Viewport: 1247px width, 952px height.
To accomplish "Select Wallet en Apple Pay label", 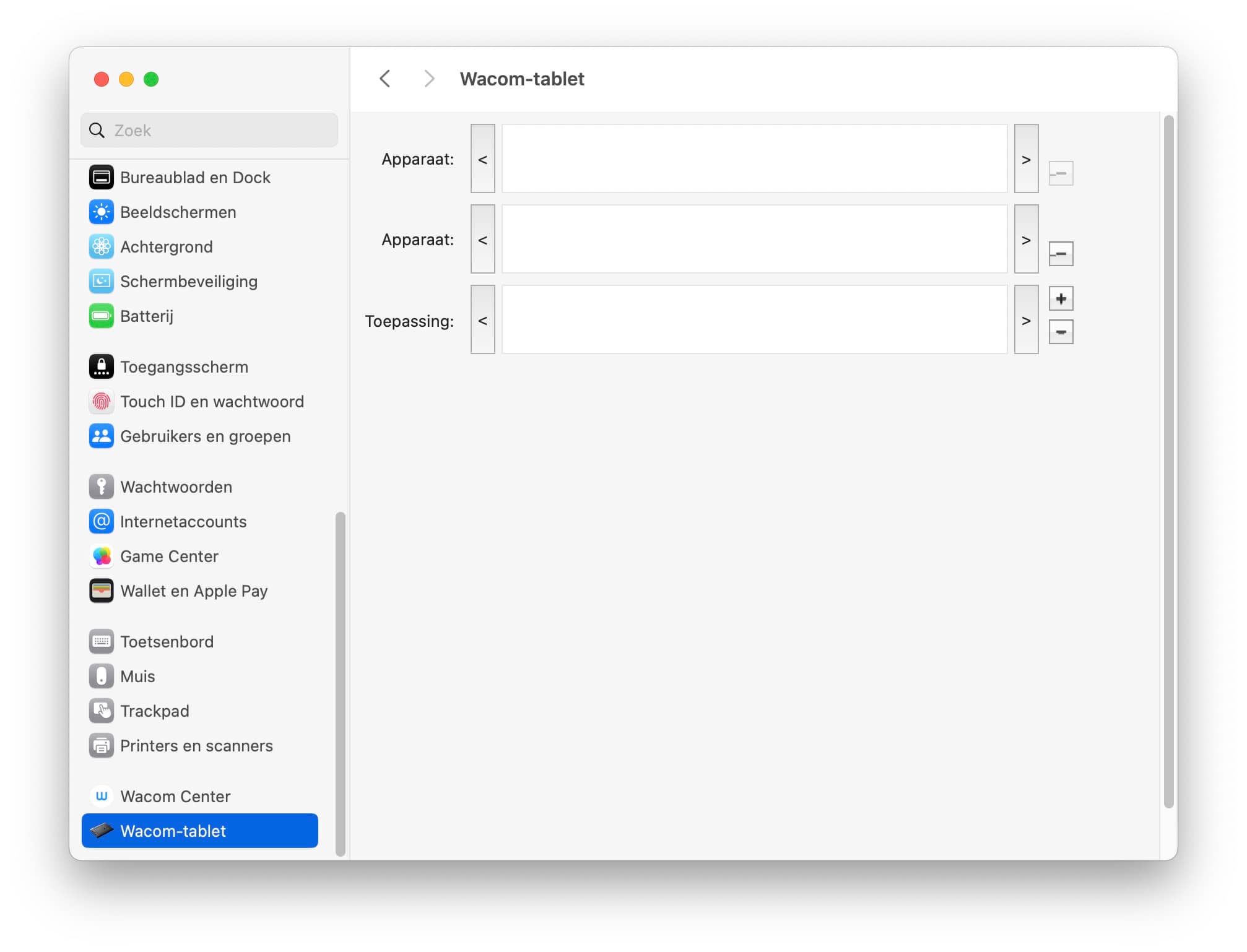I will coord(194,591).
